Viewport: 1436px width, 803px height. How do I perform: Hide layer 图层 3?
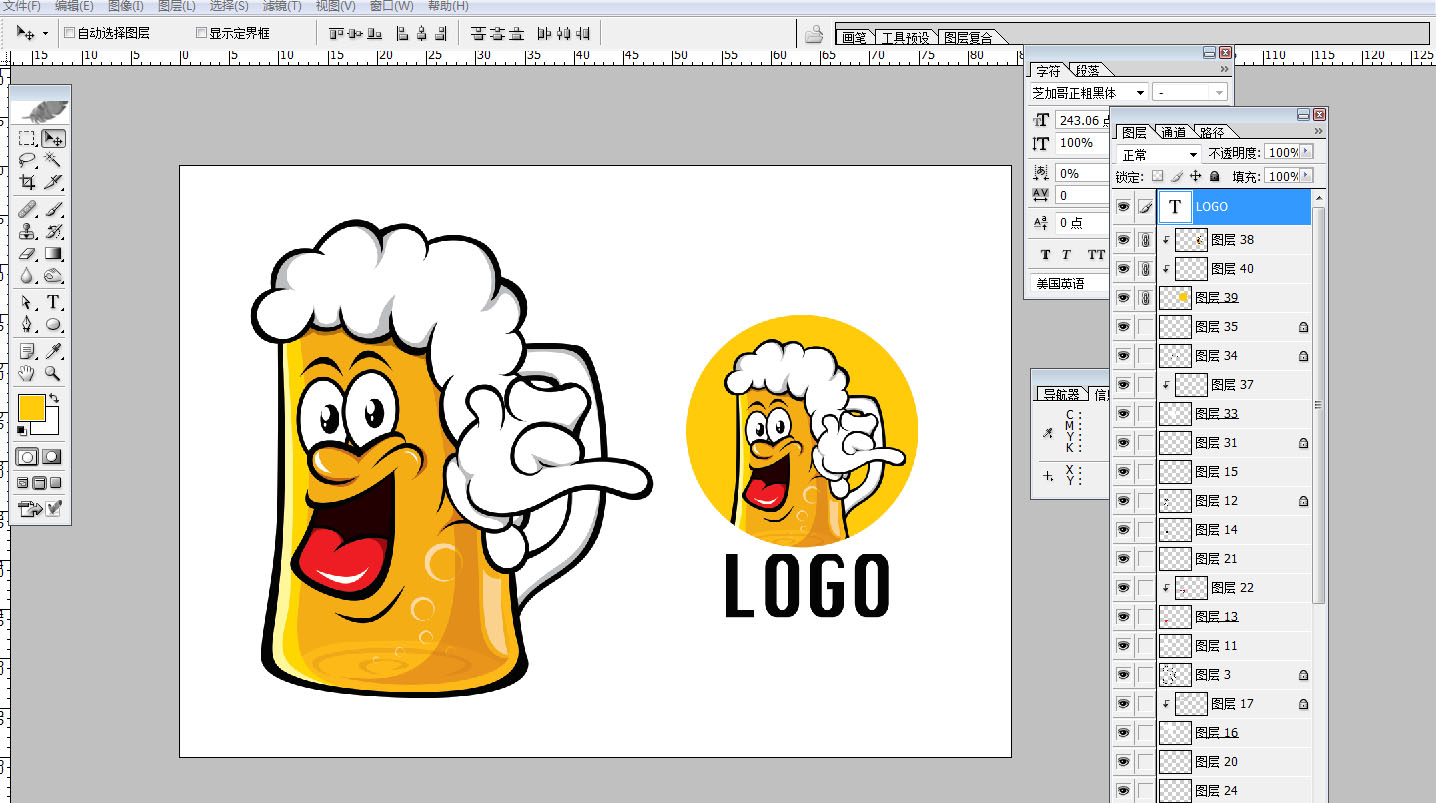1123,675
